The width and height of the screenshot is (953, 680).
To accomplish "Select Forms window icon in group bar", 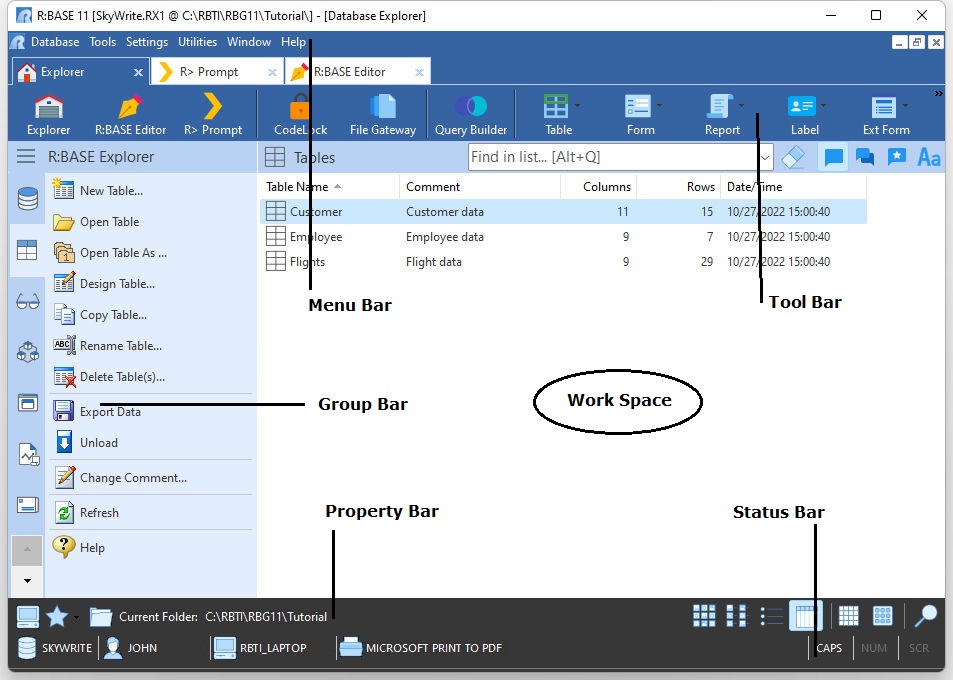I will pyautogui.click(x=27, y=403).
